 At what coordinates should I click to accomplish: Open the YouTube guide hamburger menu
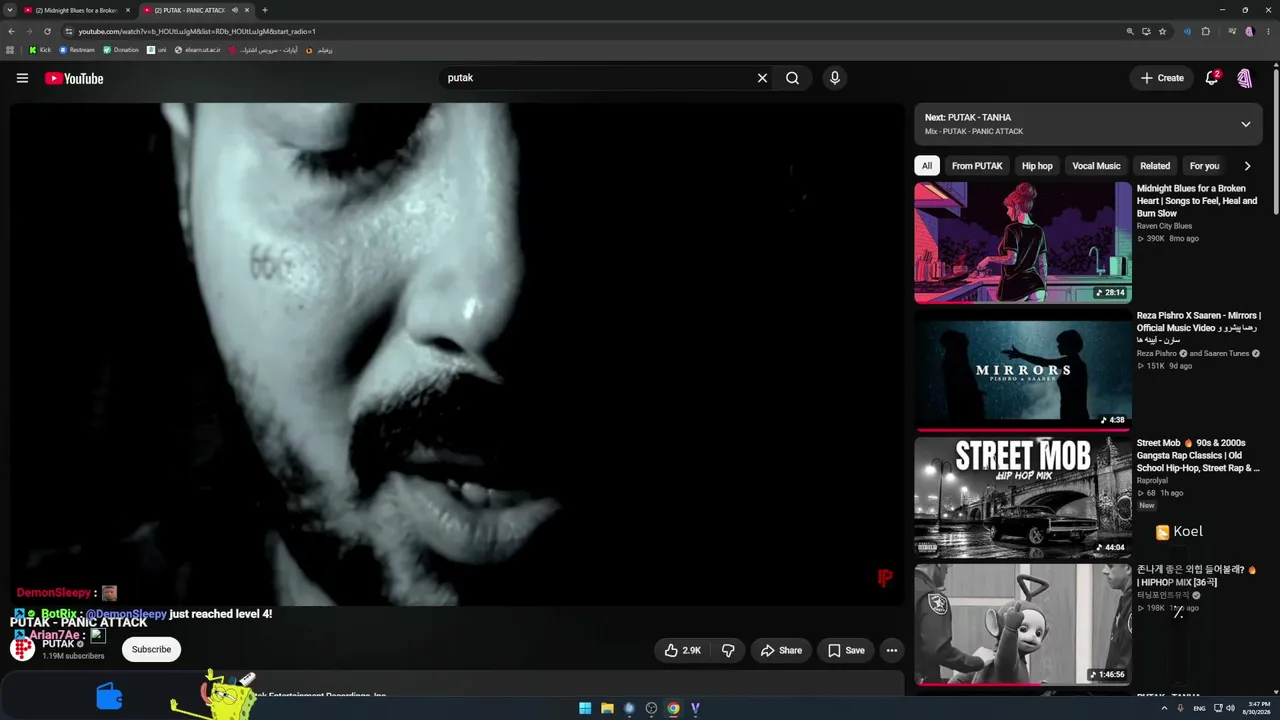(x=22, y=78)
